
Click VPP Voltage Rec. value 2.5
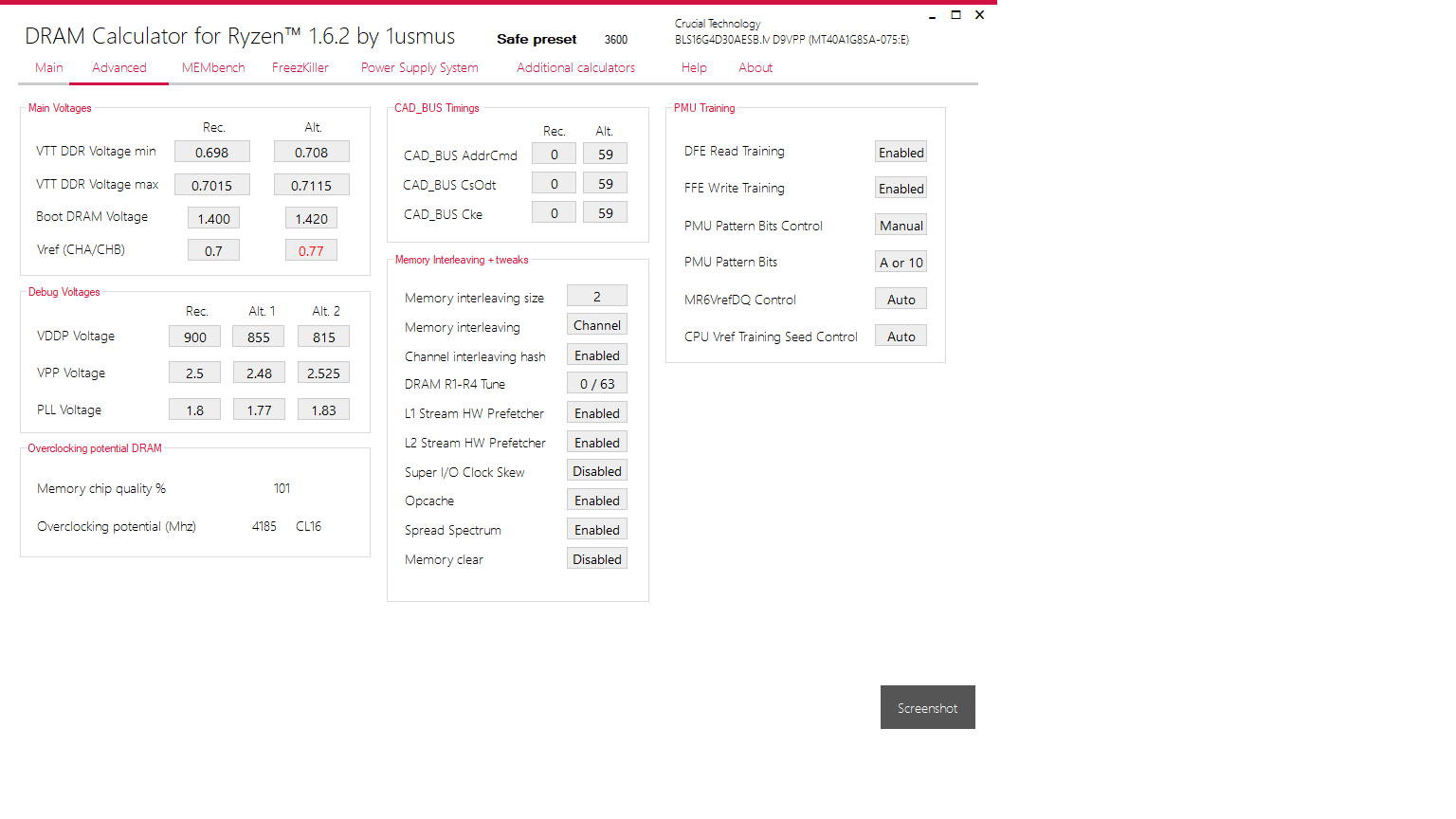[195, 373]
